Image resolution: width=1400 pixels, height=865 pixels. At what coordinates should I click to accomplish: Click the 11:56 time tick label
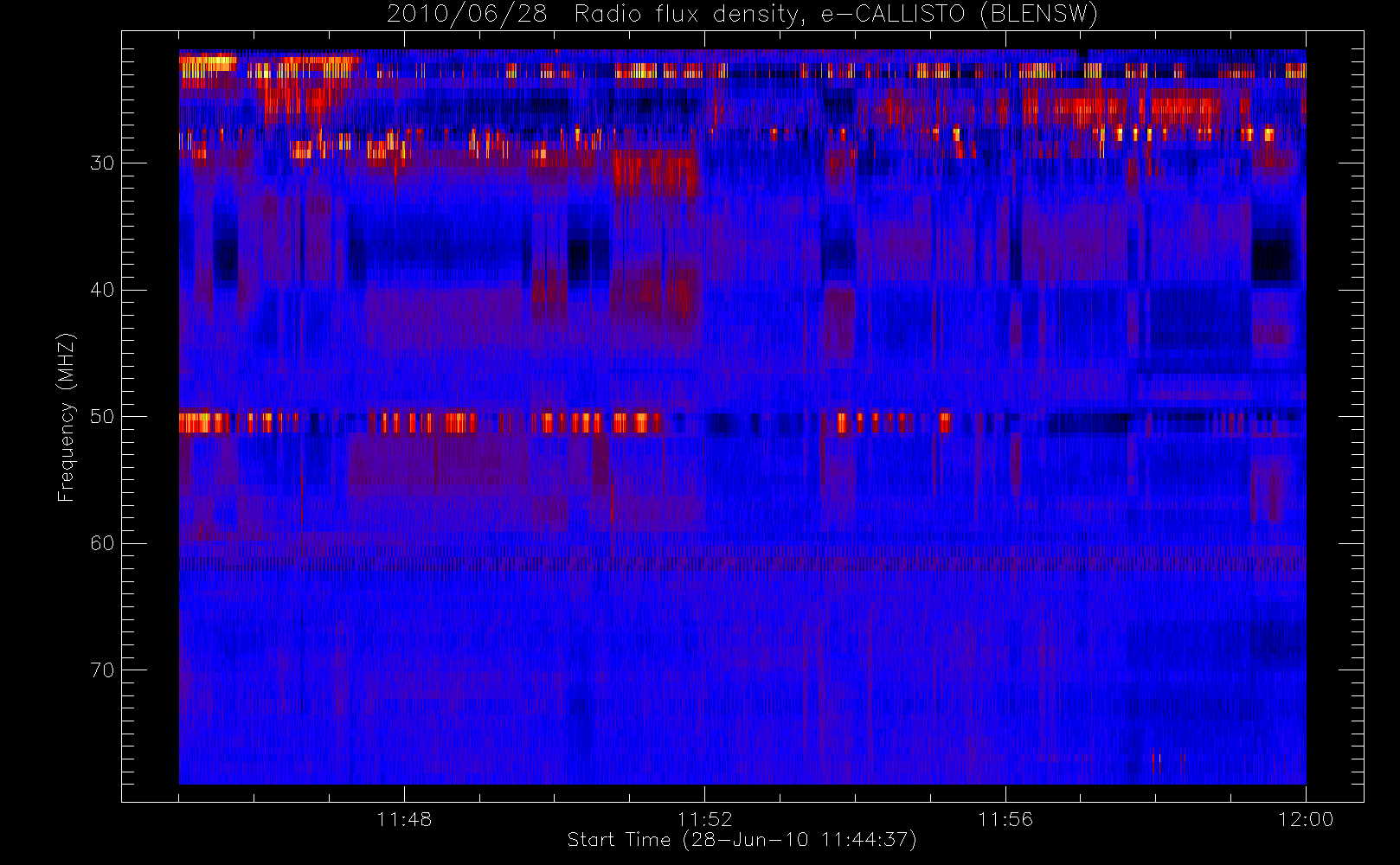(1005, 819)
